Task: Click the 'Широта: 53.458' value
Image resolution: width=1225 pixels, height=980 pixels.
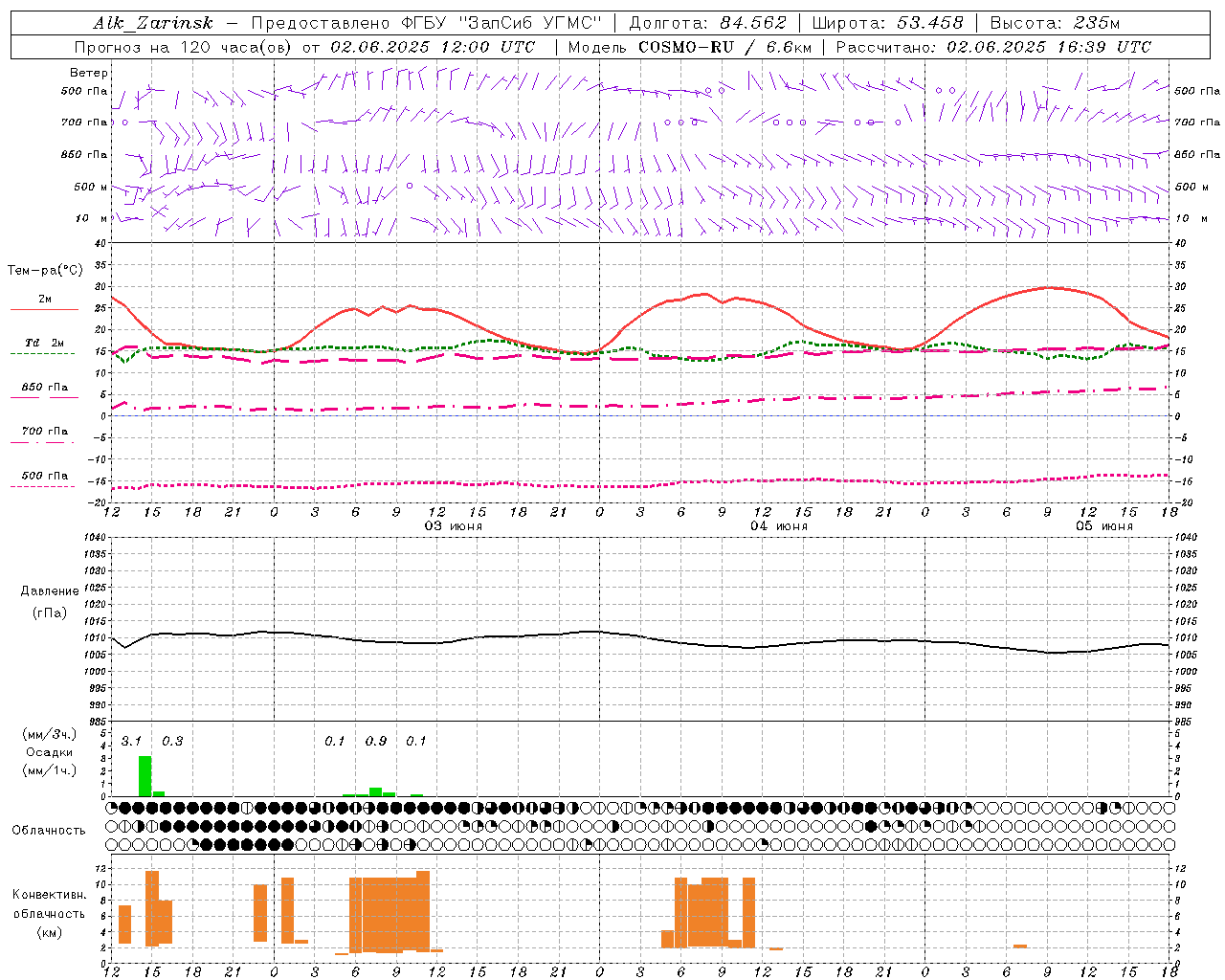Action: [887, 23]
